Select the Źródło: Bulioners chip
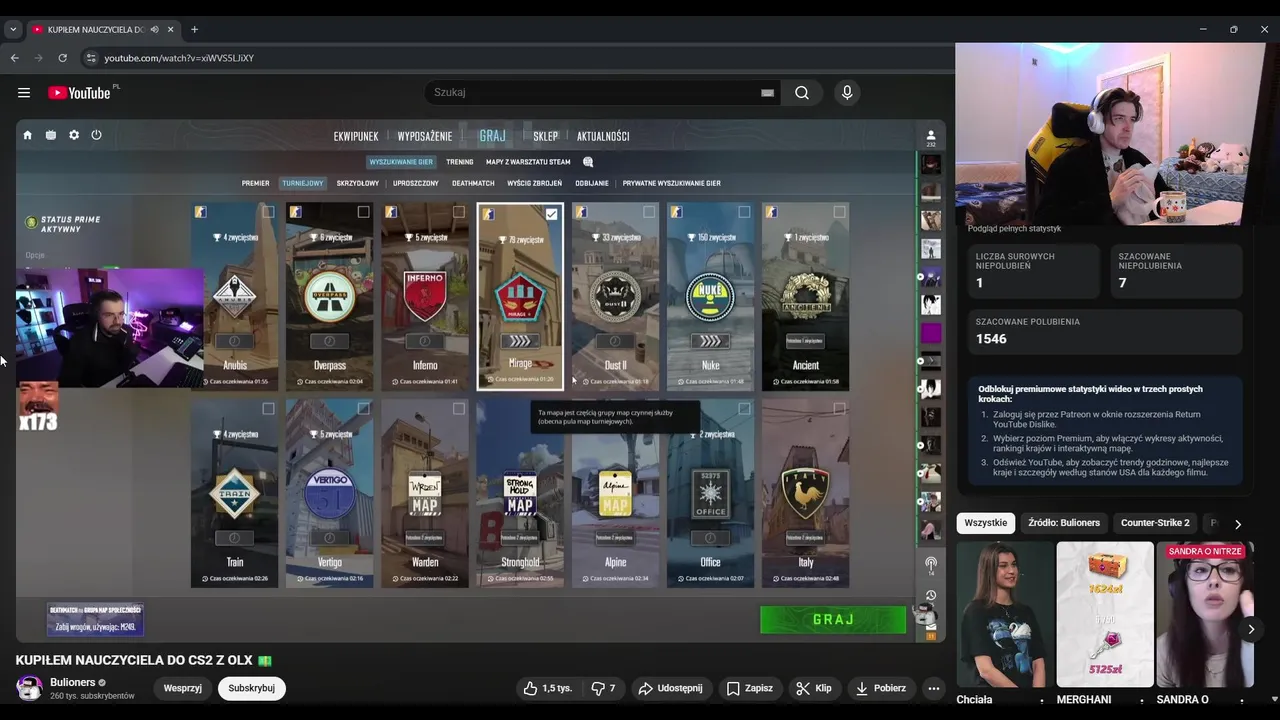Image resolution: width=1280 pixels, height=720 pixels. 1064,523
